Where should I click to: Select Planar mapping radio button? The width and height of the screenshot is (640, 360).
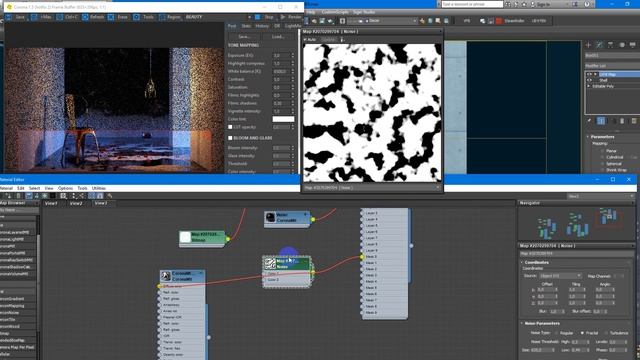point(602,151)
